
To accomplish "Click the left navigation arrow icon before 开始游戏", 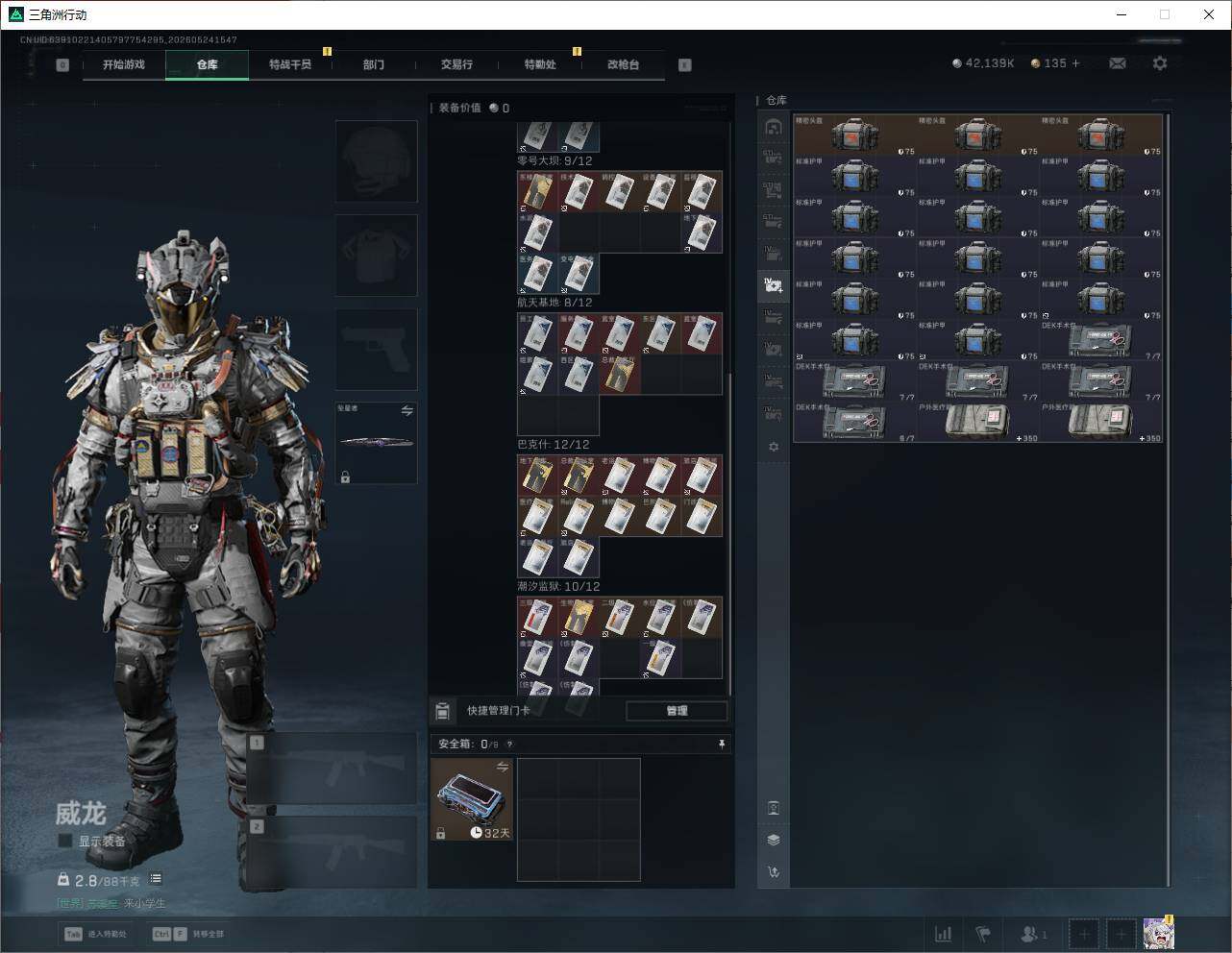I will tap(62, 65).
